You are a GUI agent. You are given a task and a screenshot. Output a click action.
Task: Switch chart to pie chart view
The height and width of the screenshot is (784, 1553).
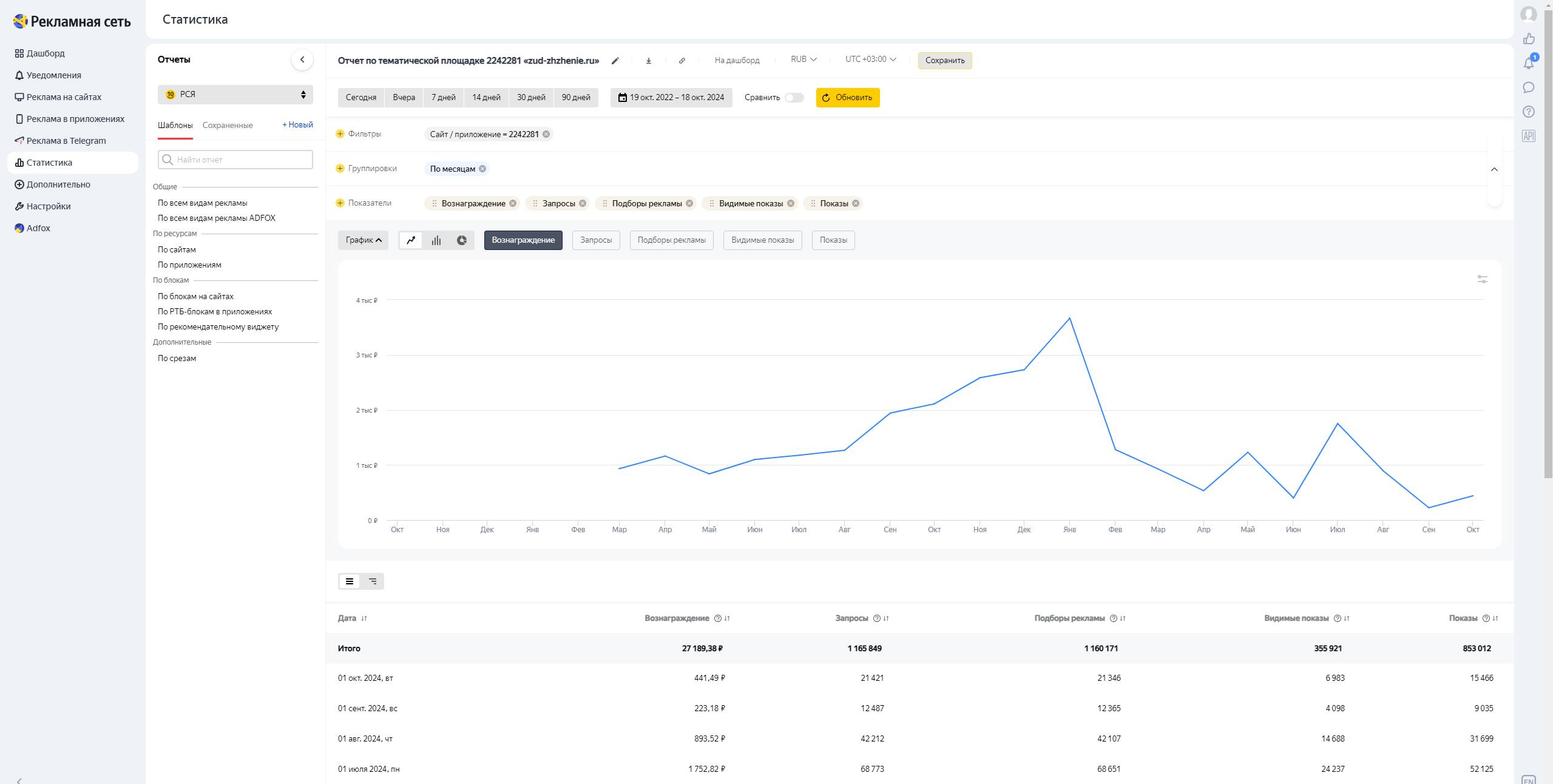[x=462, y=240]
